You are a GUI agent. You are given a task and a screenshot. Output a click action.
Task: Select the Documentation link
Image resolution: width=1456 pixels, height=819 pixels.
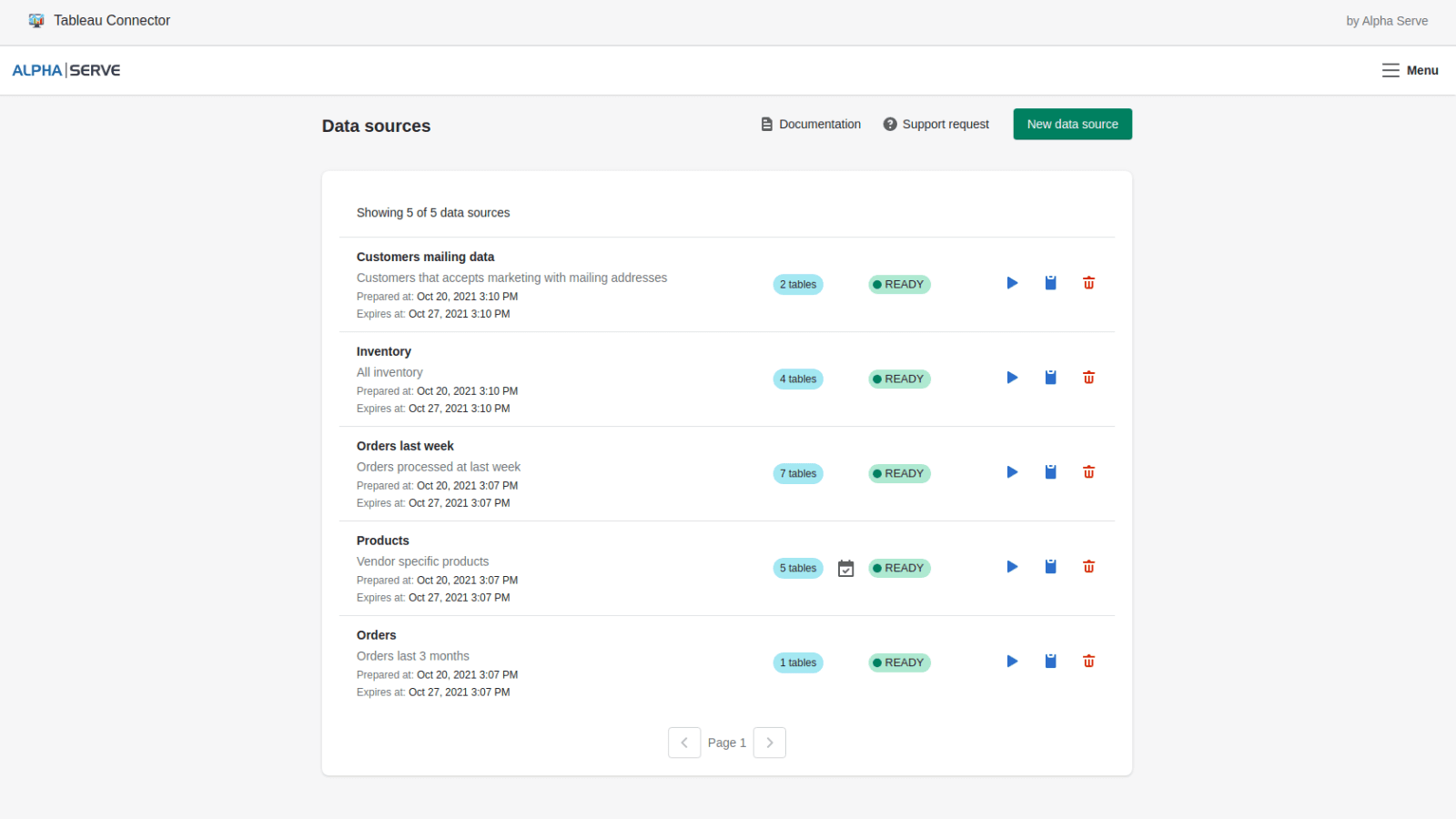820,124
